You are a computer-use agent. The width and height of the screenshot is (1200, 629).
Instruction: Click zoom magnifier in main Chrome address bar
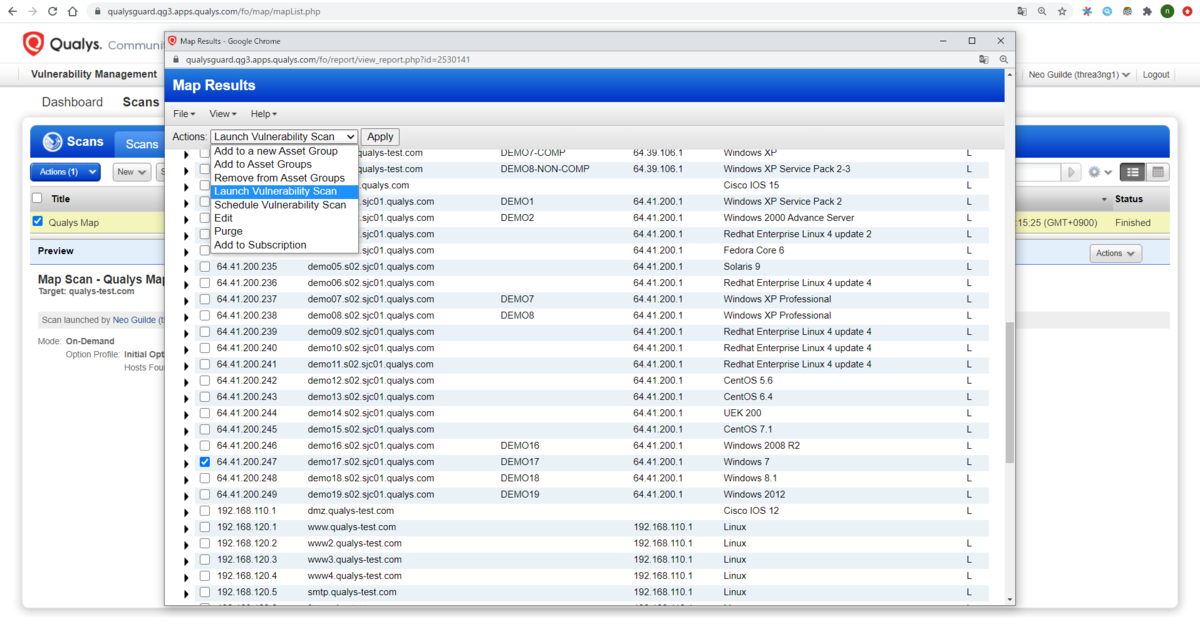point(1042,11)
